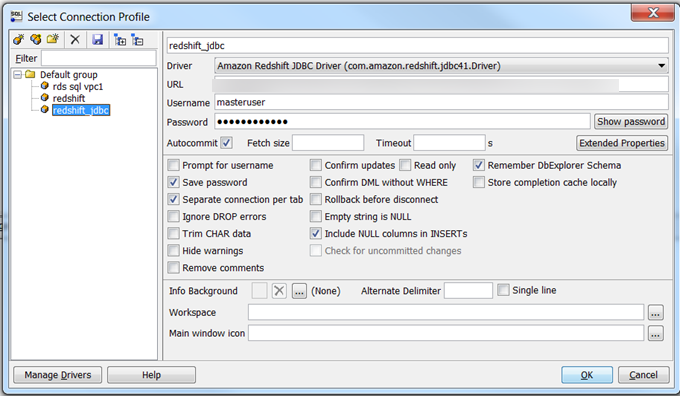Screen dimensions: 680x396
Task: Check the Confirm updates box
Action: click(316, 165)
